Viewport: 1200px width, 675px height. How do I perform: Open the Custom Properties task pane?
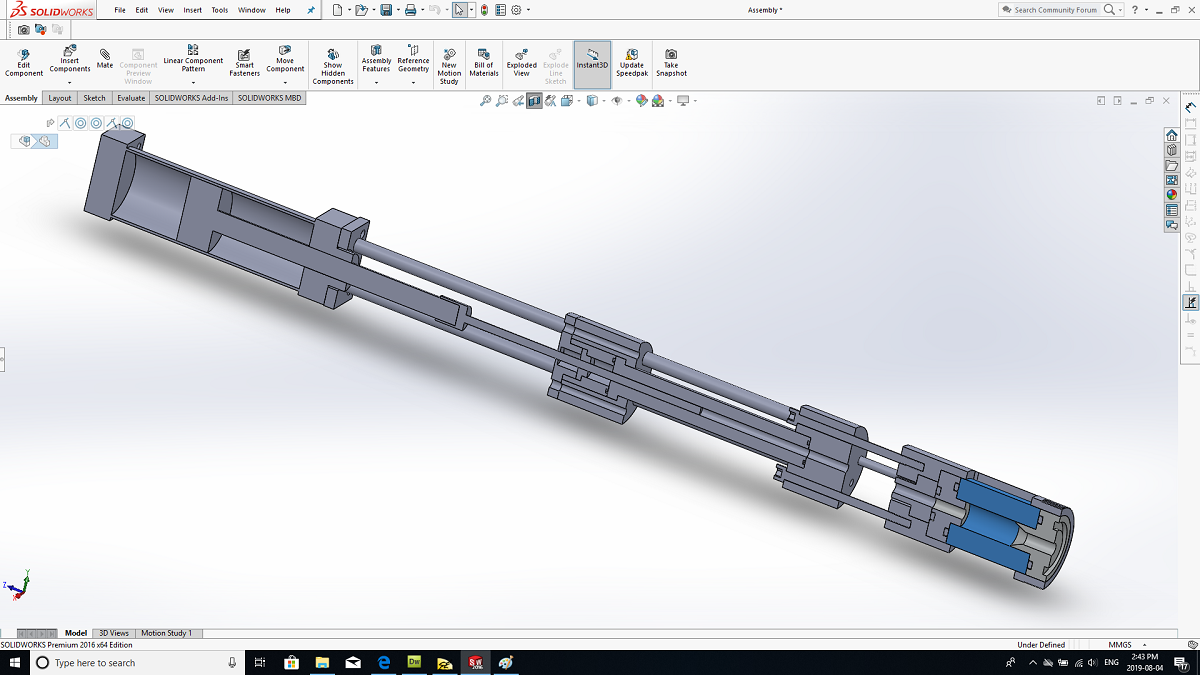click(1171, 210)
